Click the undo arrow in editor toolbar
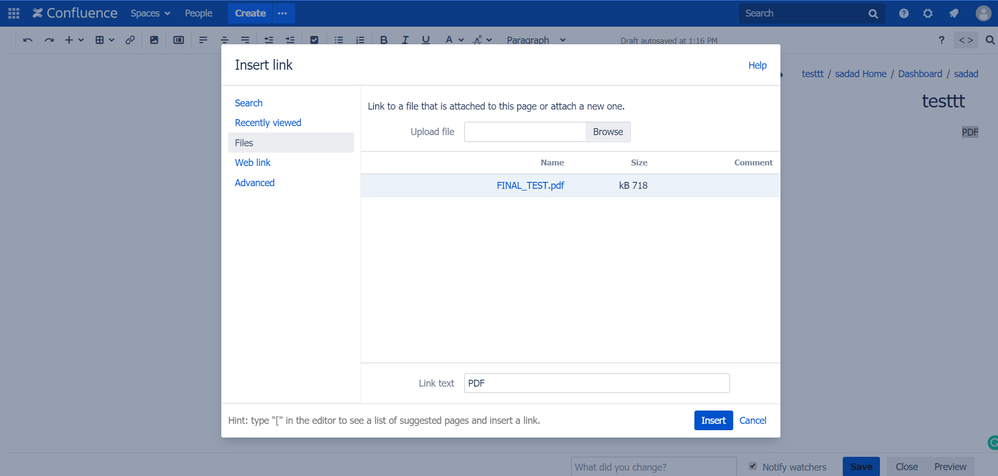The image size is (998, 476). [x=28, y=40]
